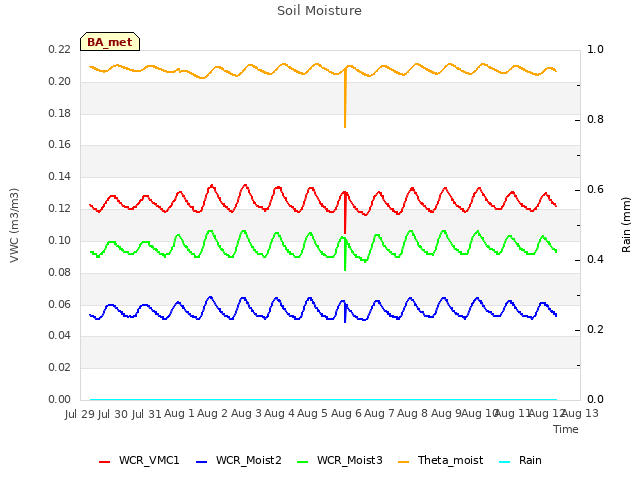Click the Jul 31 date tick label
This screenshot has width=640, height=480.
[x=146, y=414]
